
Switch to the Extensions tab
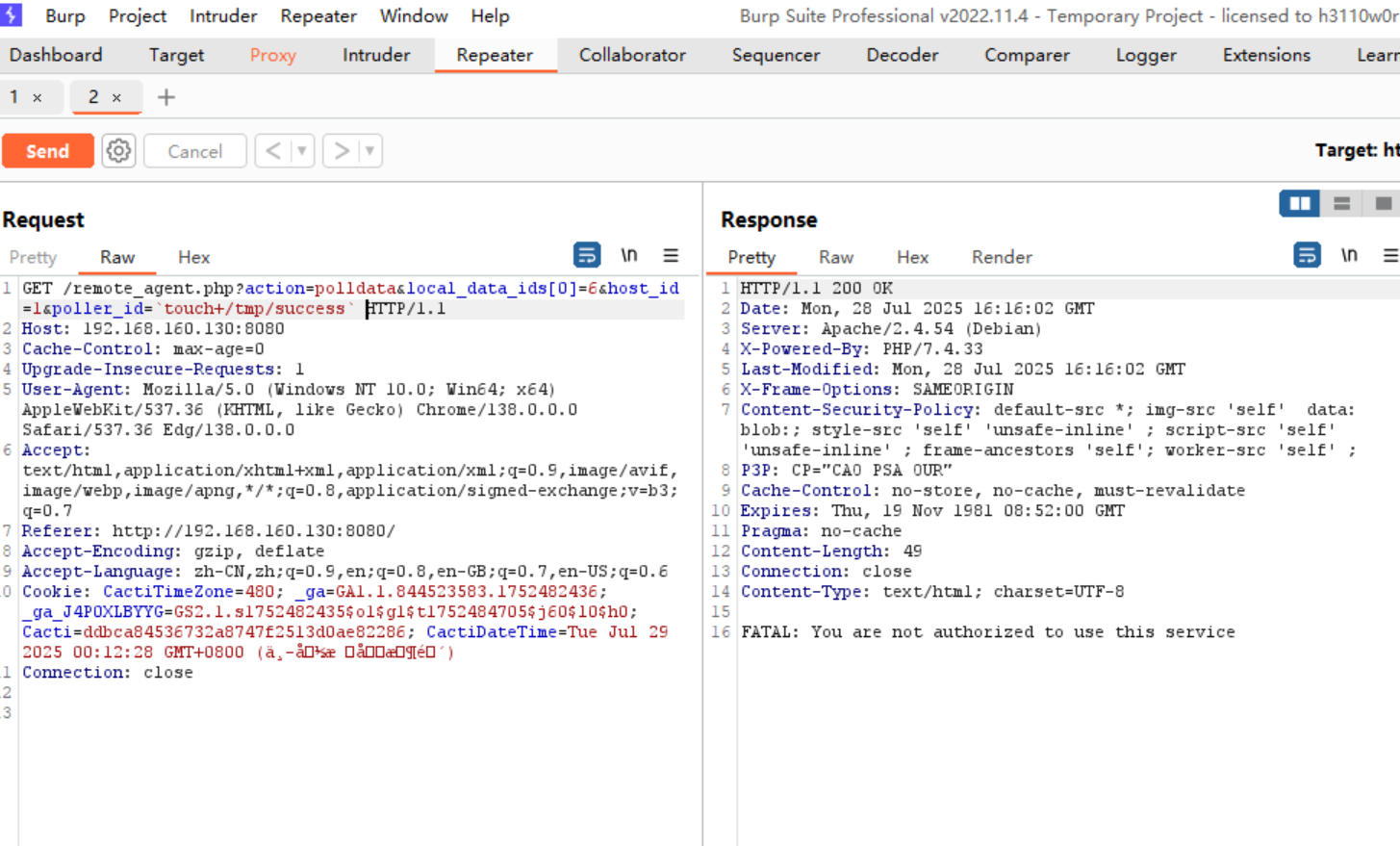point(1266,55)
